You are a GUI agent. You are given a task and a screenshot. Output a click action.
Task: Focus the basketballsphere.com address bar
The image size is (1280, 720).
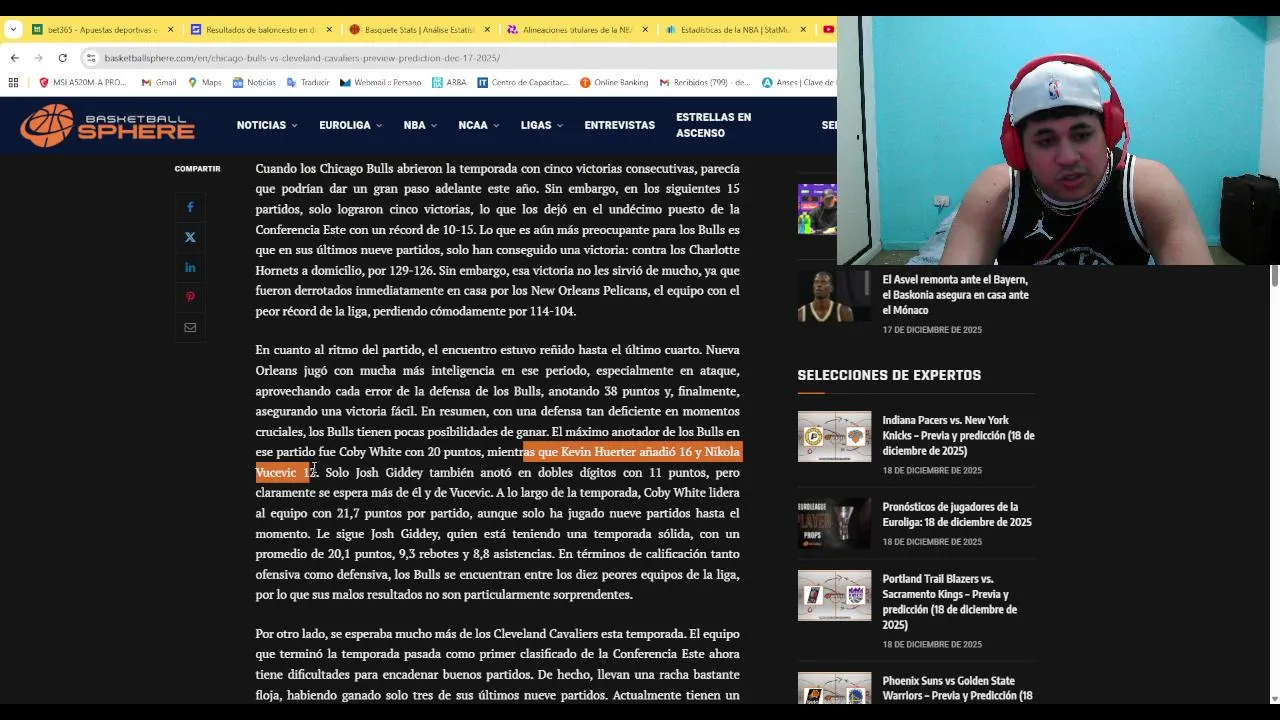(x=302, y=58)
